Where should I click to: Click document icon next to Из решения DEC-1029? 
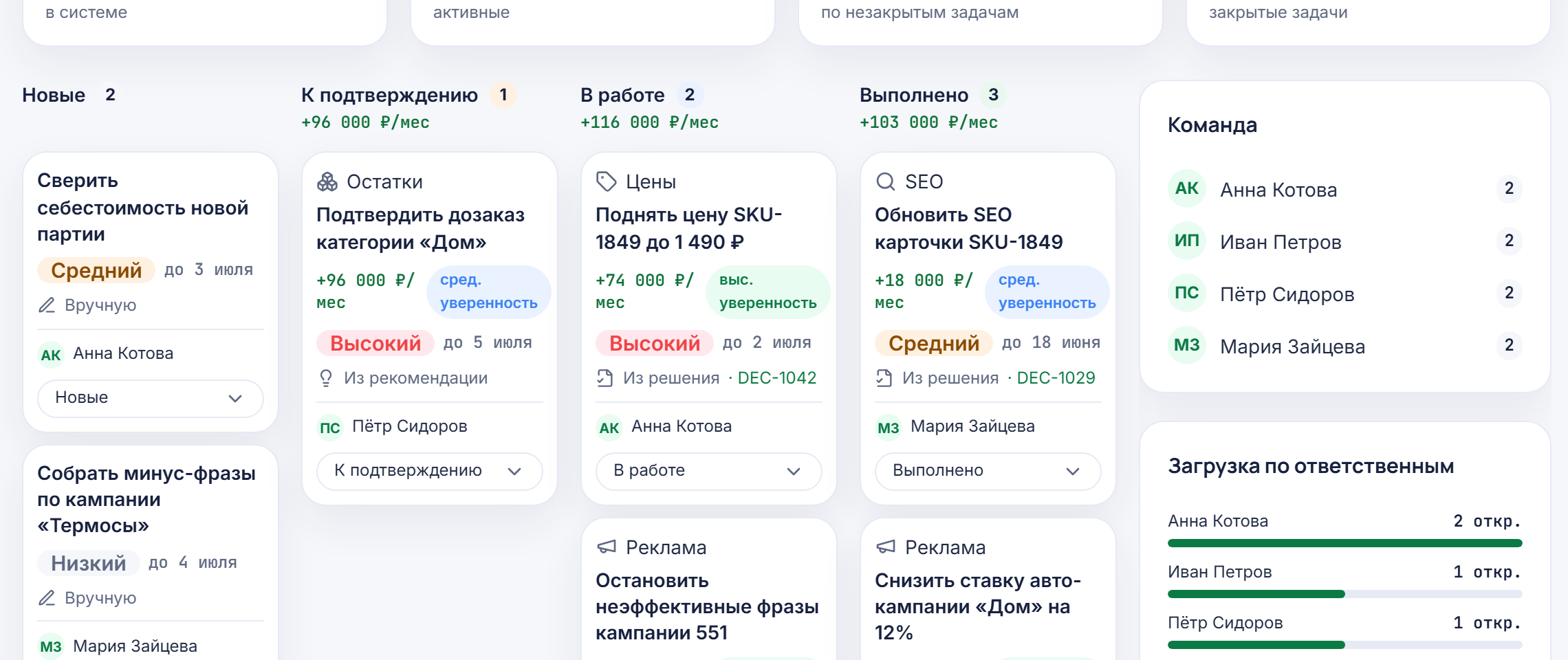tap(884, 378)
